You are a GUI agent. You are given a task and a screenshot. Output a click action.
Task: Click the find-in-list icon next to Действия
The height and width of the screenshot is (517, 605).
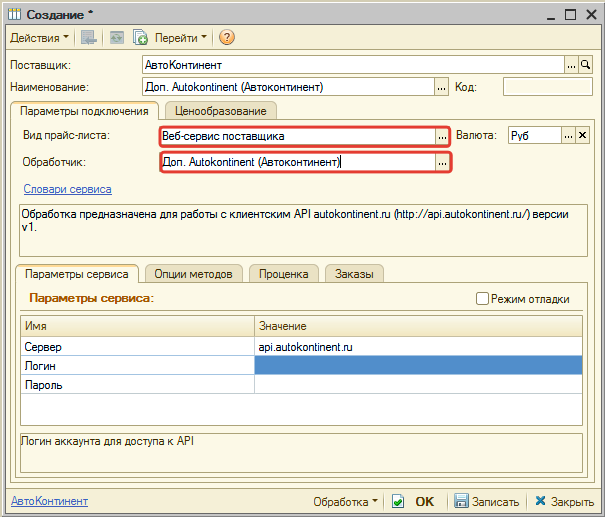[88, 37]
